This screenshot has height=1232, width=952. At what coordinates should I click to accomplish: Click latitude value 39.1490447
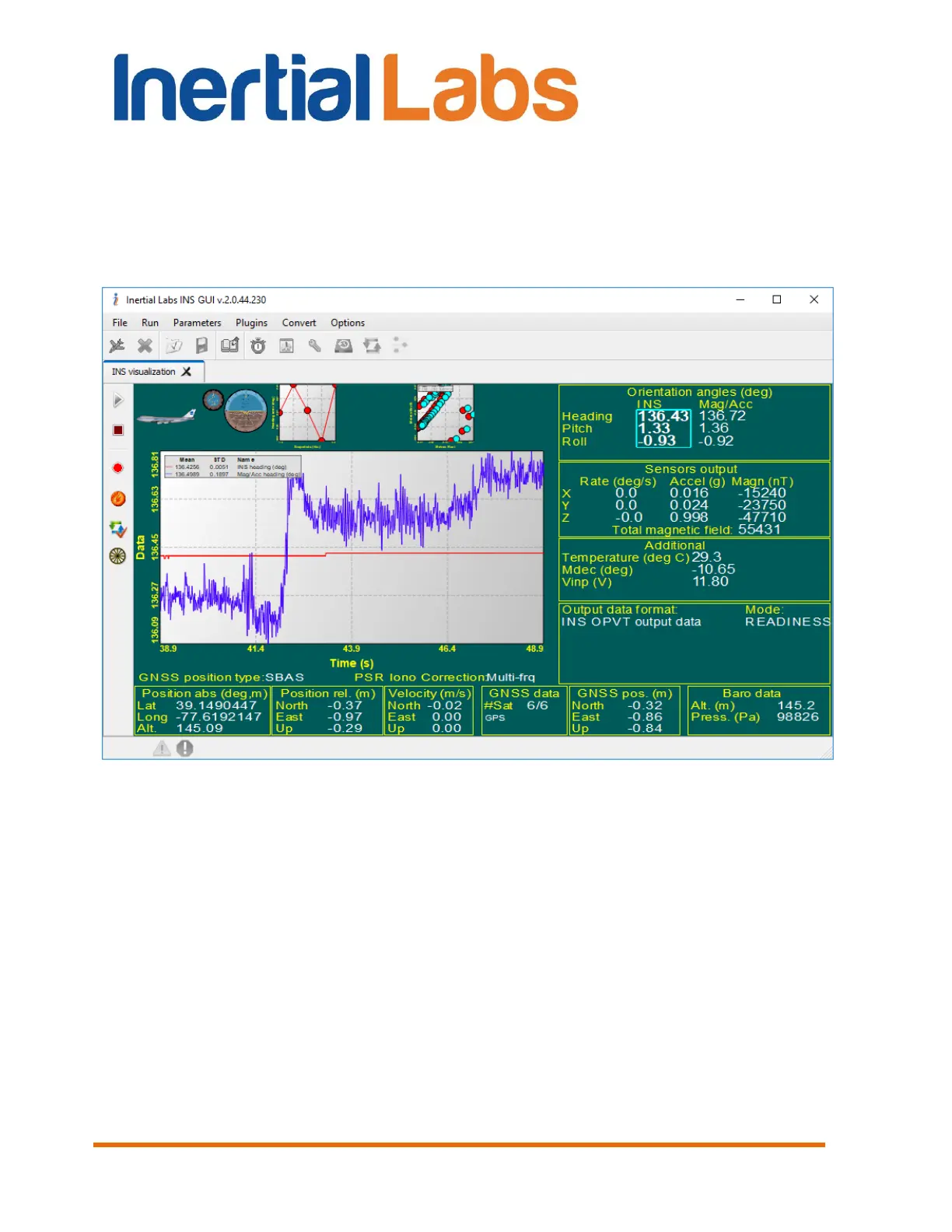[216, 705]
